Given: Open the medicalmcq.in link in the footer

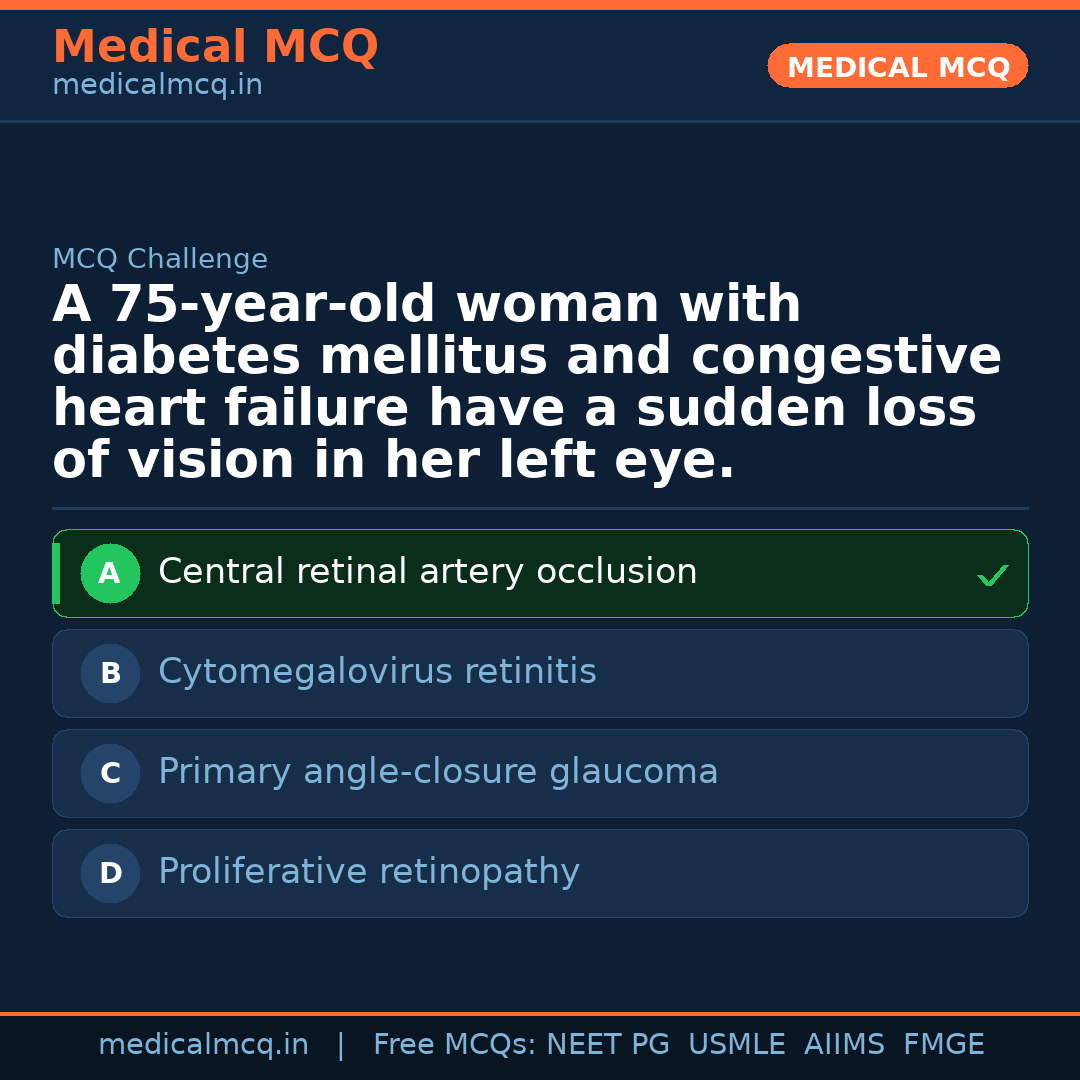Looking at the screenshot, I should 203,1045.
